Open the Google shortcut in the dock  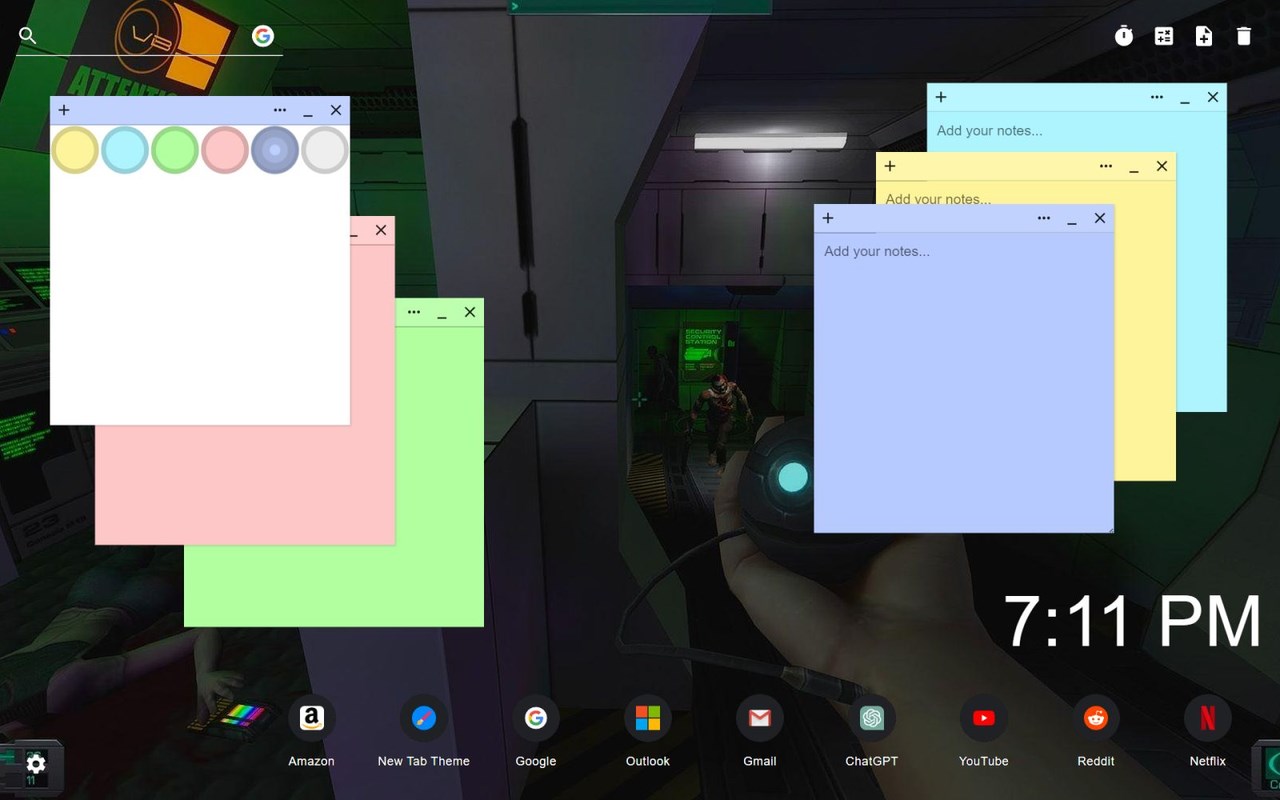[x=536, y=732]
